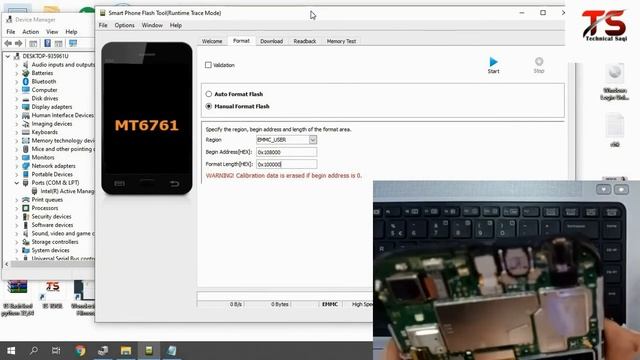The height and width of the screenshot is (360, 640).
Task: Expand Audio inputs and outputs node
Action: tap(17, 65)
